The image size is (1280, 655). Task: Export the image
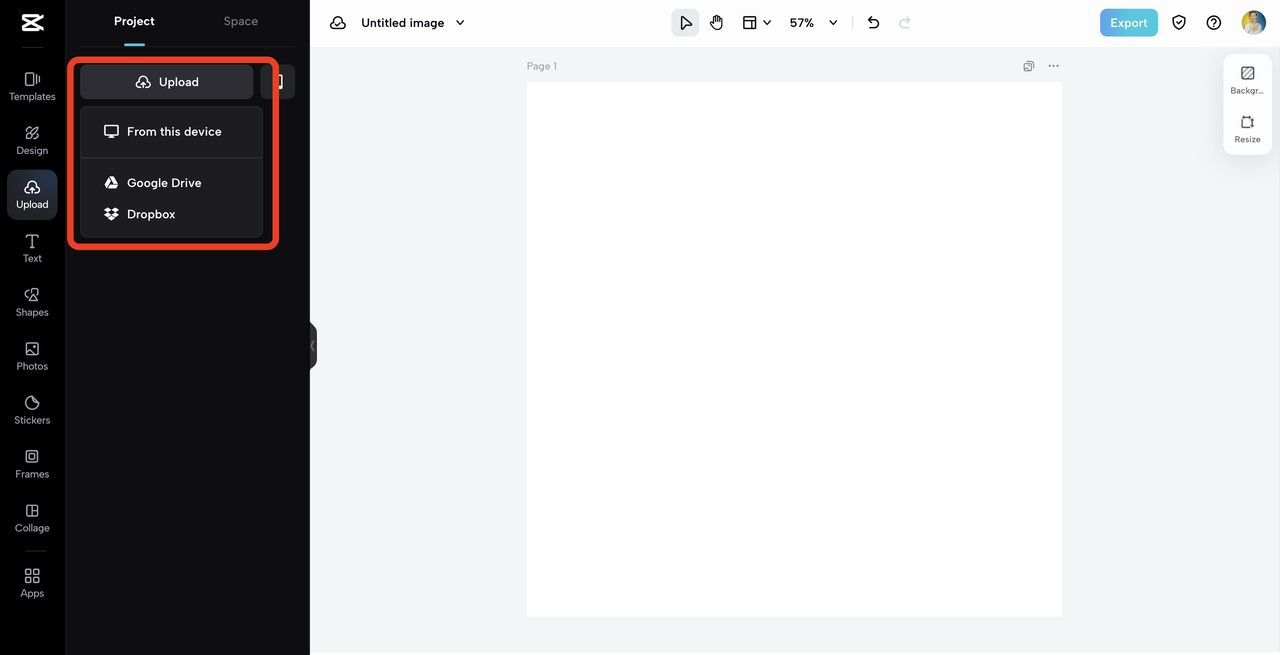[x=1129, y=22]
